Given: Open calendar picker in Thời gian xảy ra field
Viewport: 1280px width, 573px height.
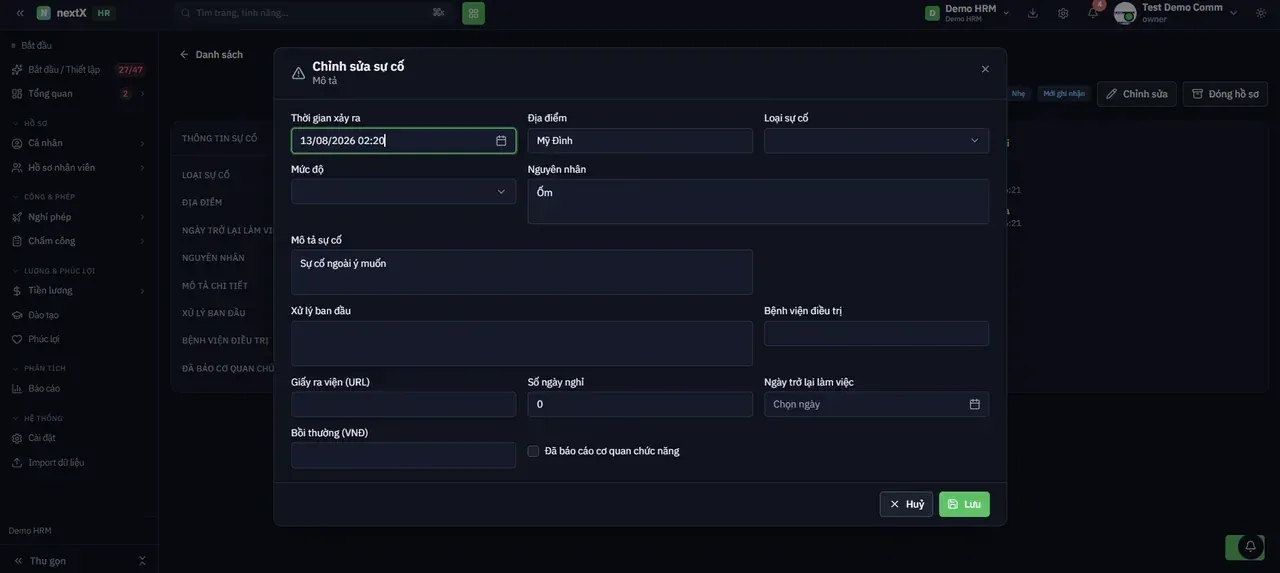Looking at the screenshot, I should (x=501, y=141).
